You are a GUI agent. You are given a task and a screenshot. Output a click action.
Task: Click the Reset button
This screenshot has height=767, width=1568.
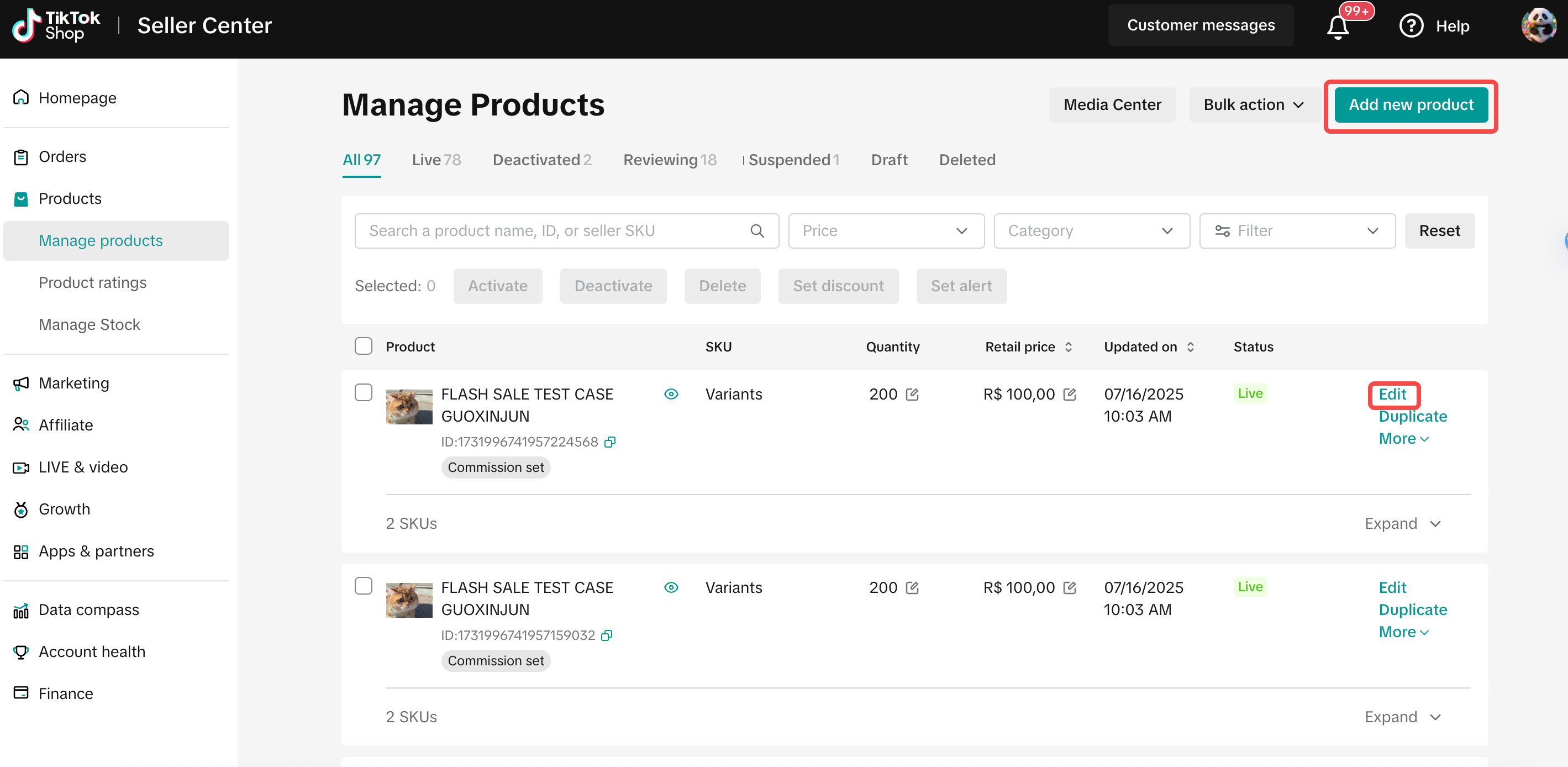1439,231
